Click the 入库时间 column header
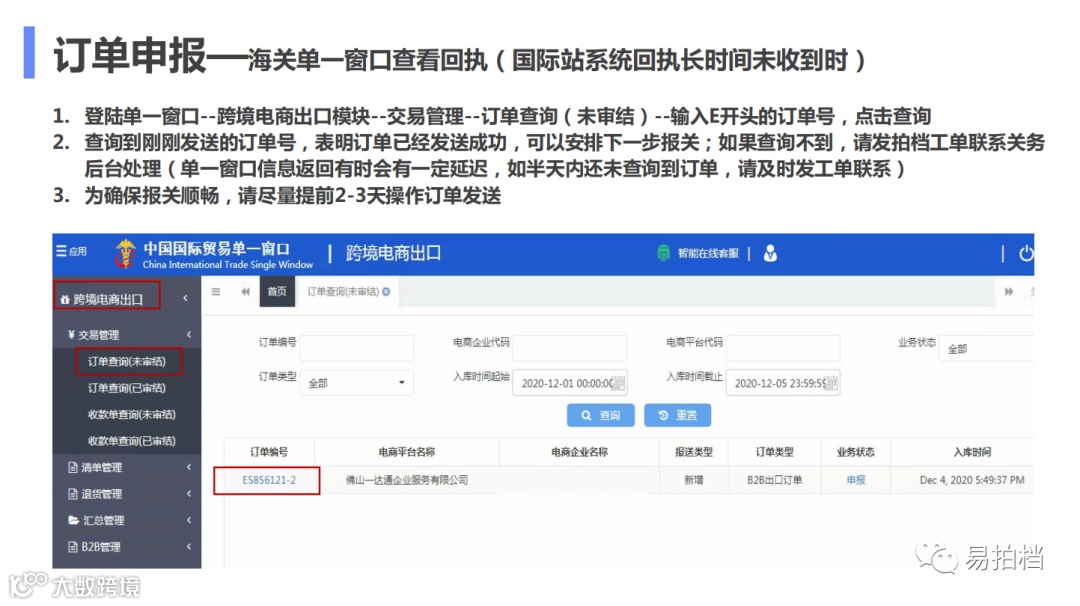This screenshot has height=606, width=1080. pyautogui.click(x=972, y=452)
